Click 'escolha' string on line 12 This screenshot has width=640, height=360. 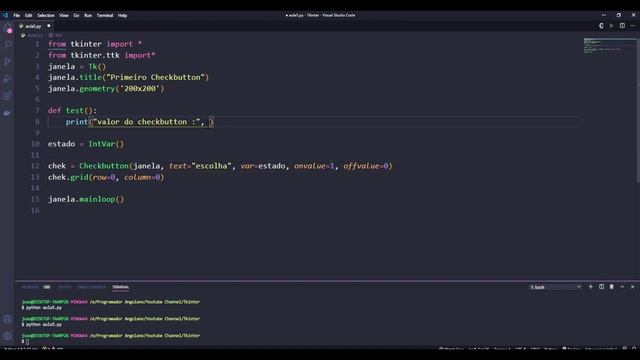pos(212,166)
